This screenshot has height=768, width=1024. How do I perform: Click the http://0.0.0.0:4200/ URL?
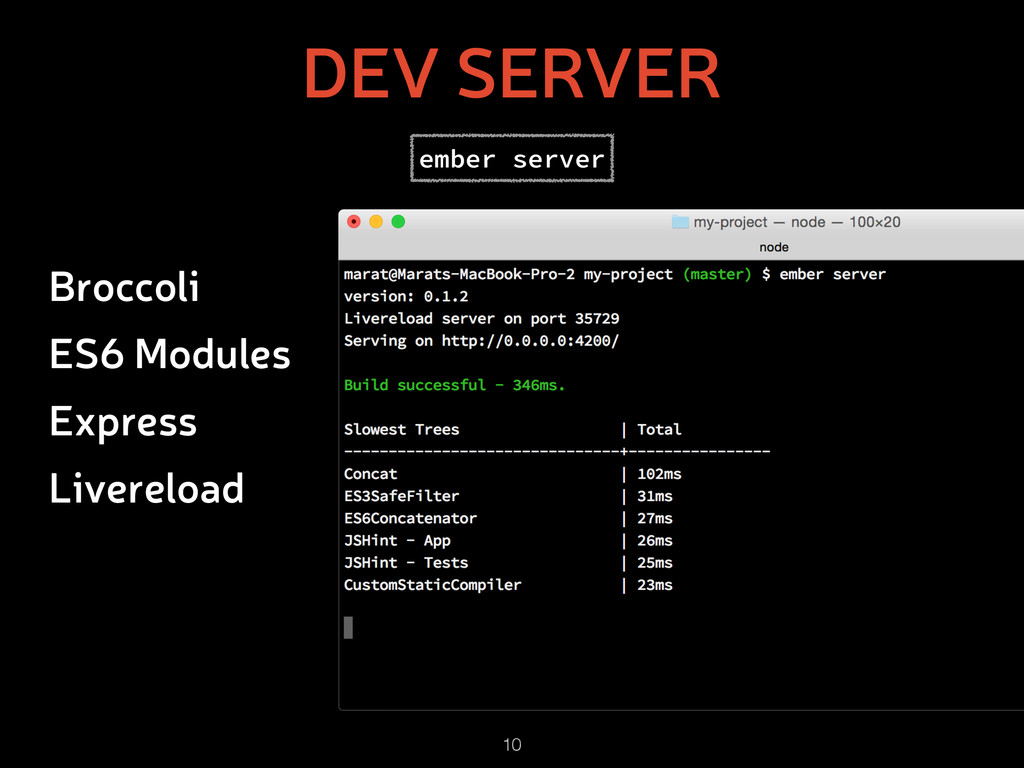[x=530, y=341]
